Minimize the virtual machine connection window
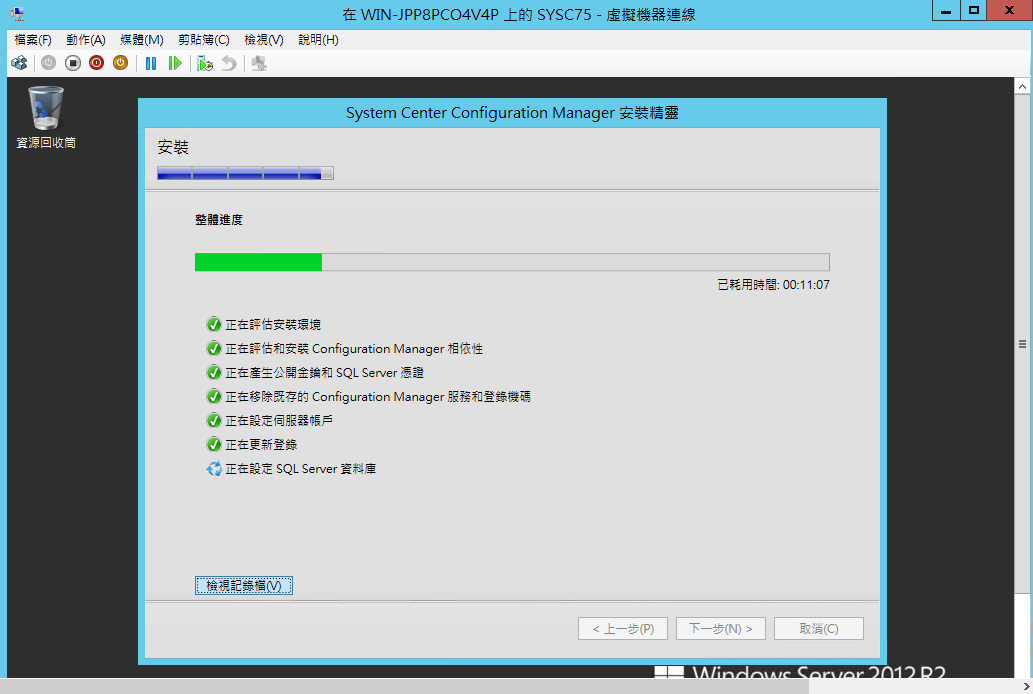 point(946,11)
